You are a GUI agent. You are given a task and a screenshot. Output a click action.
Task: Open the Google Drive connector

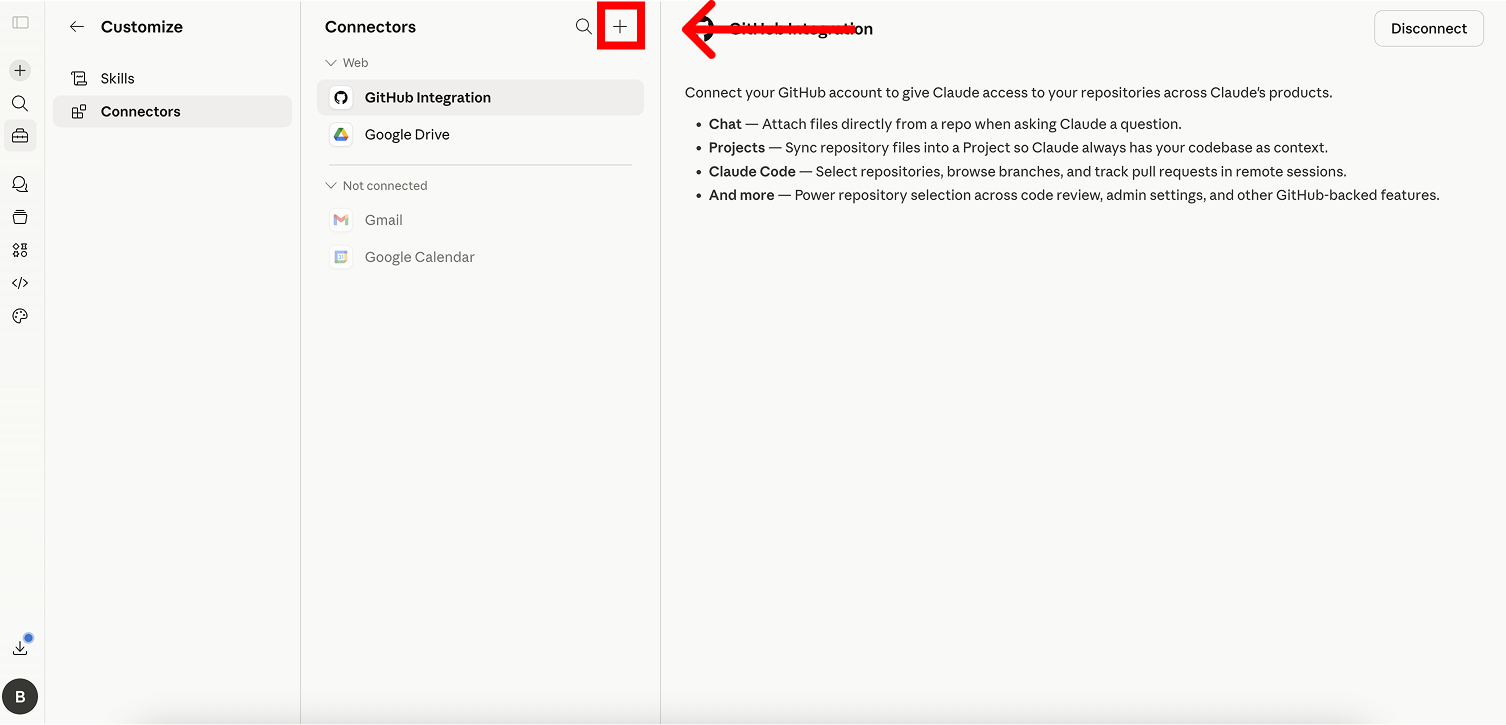click(x=480, y=135)
